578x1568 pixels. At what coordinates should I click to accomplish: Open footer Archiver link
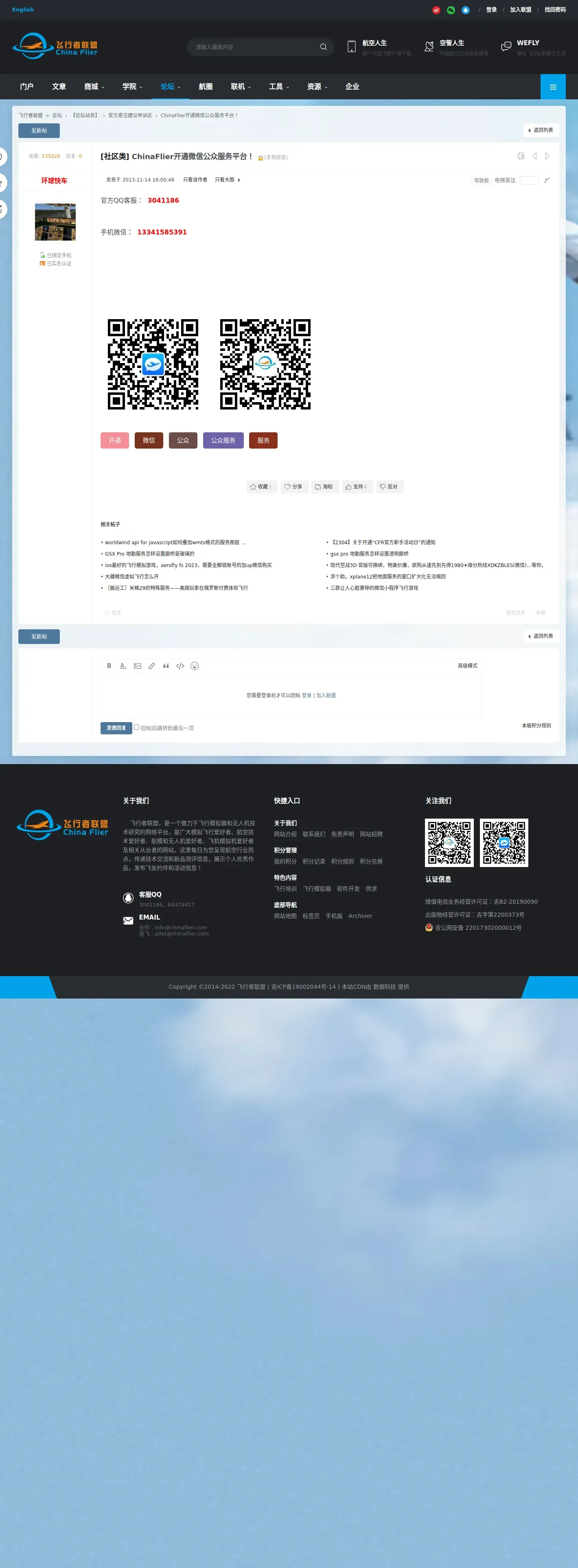tap(360, 916)
